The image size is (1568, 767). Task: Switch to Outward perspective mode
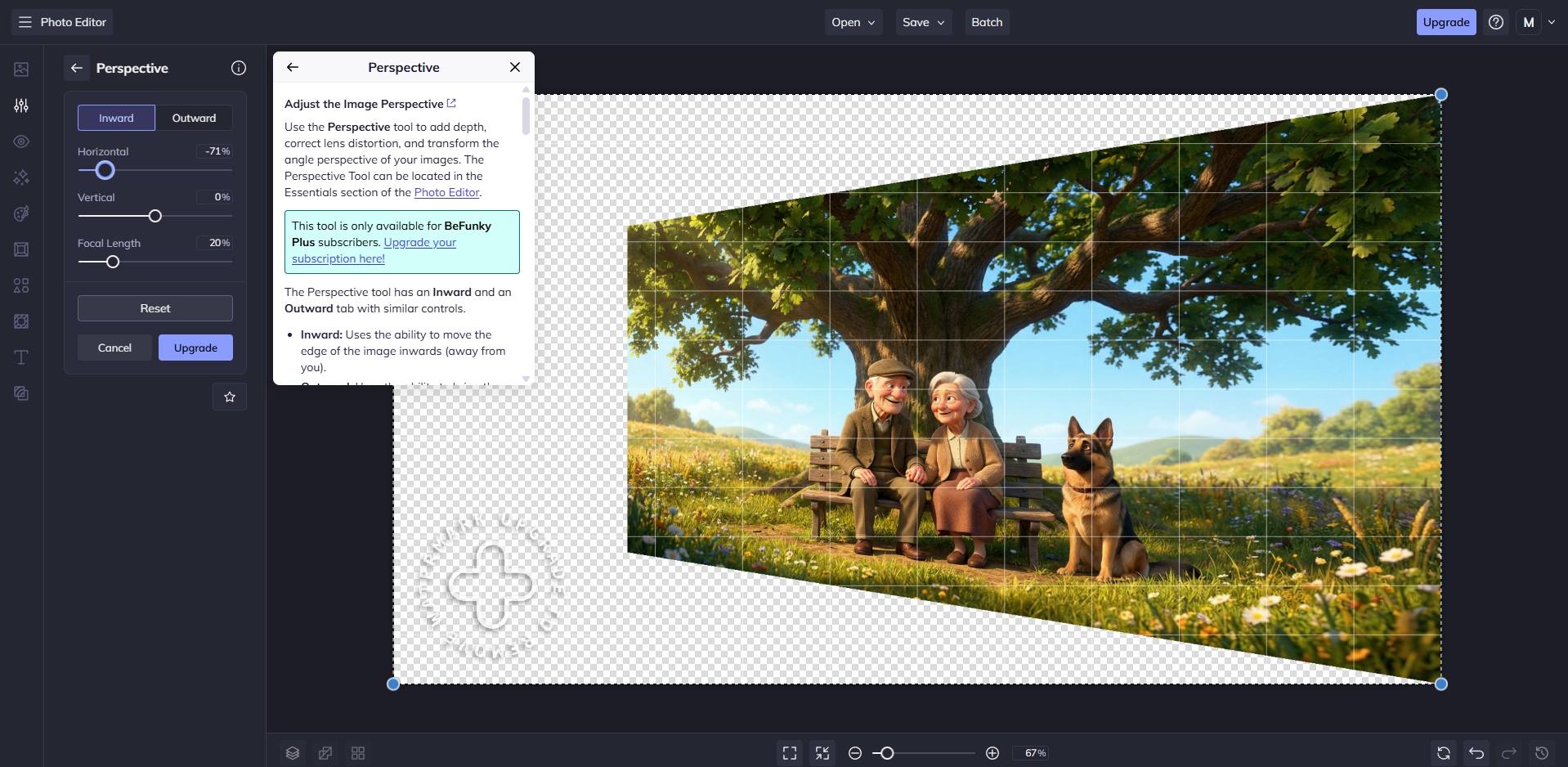(x=194, y=118)
